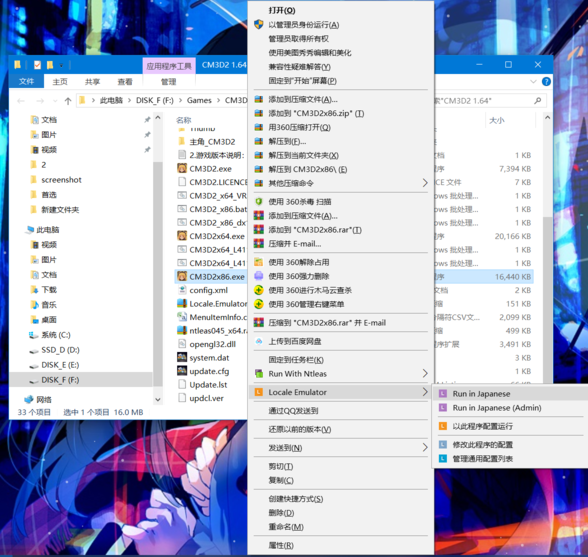
Task: Select 属性(R) at the menu bottom
Action: [x=281, y=545]
